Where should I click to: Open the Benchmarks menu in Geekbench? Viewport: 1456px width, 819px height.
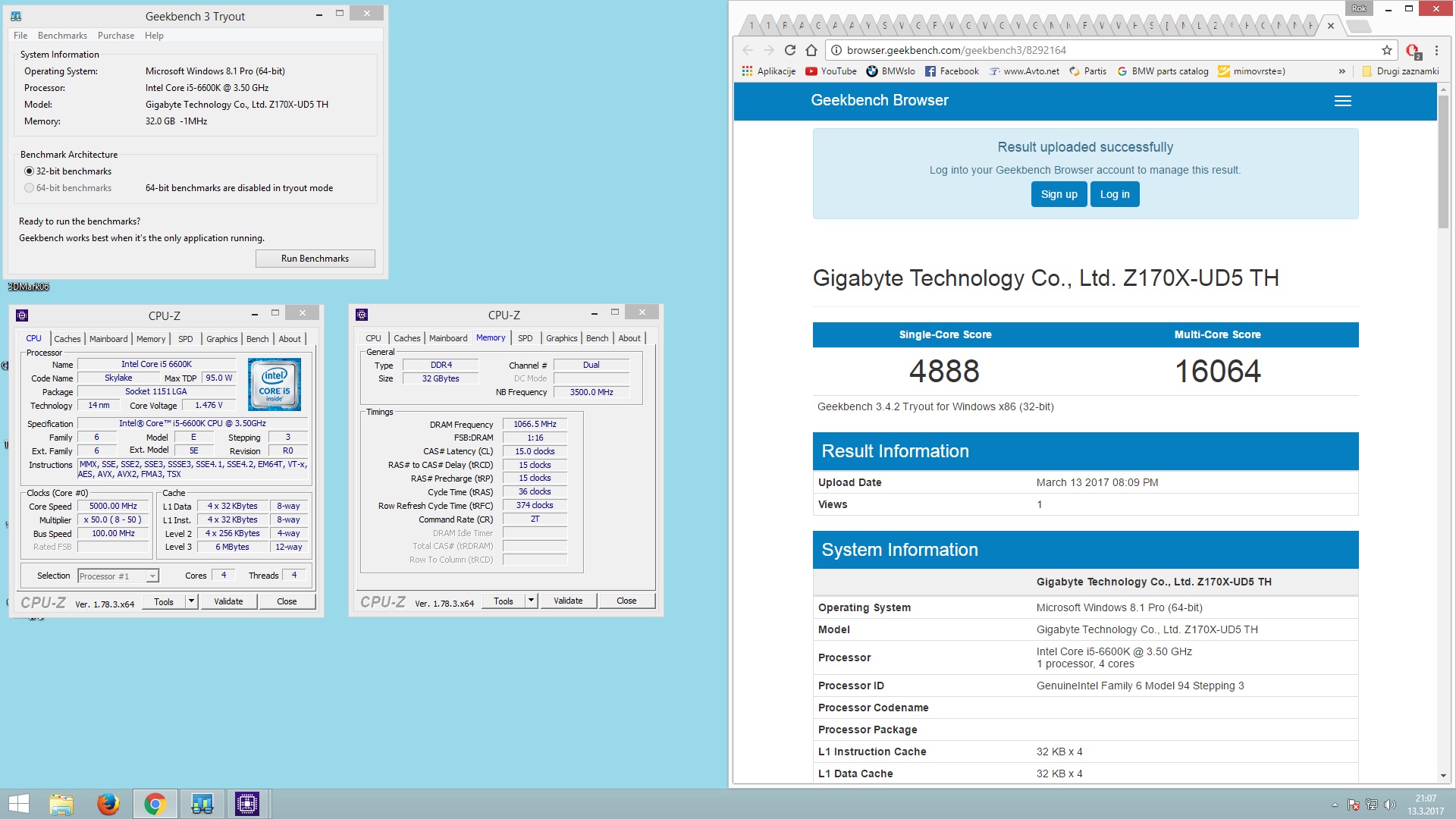pos(62,36)
